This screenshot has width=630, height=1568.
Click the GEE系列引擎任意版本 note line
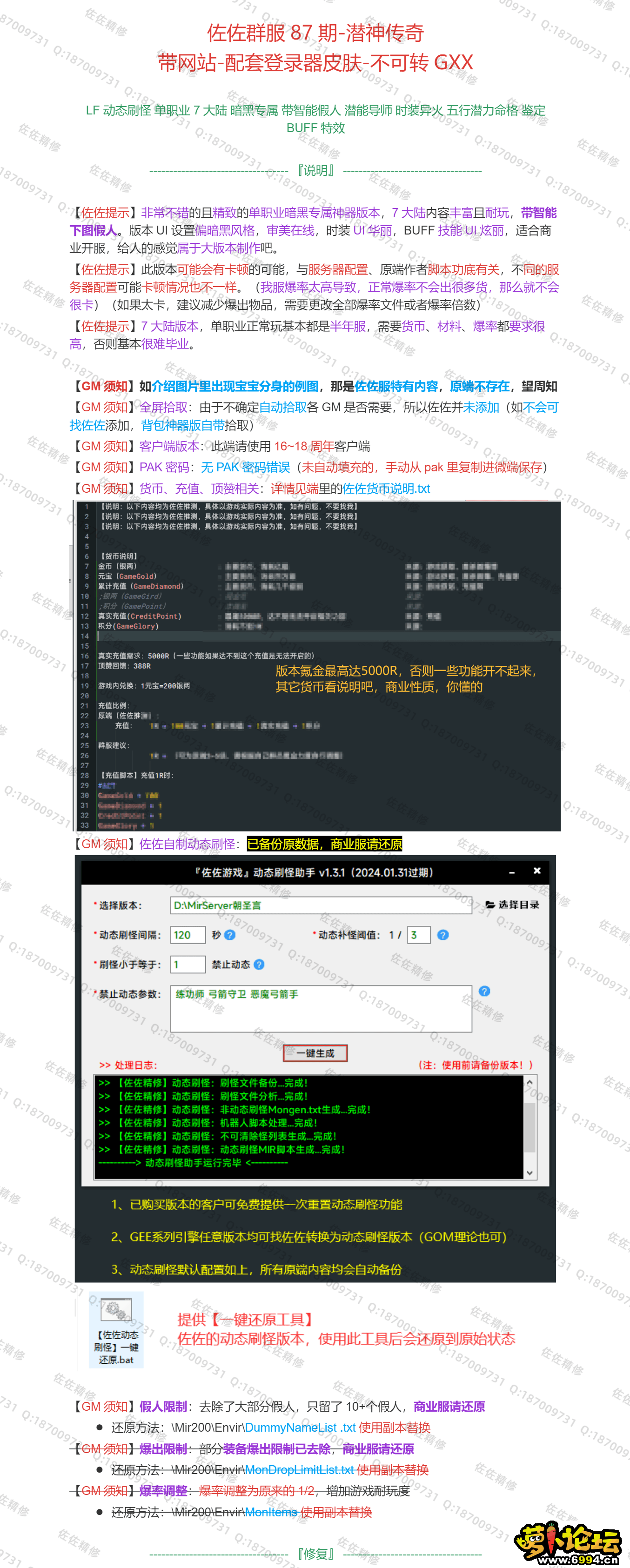(308, 1237)
